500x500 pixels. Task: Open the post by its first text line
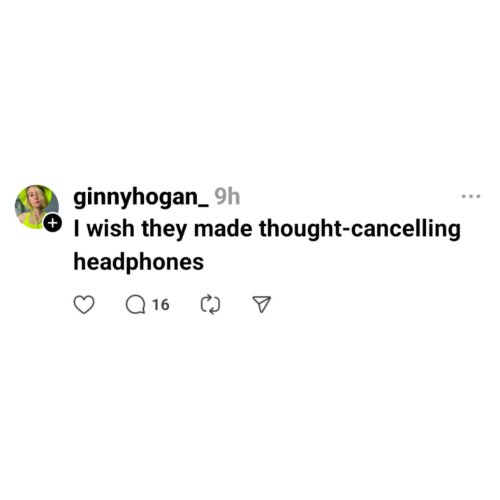[x=267, y=229]
